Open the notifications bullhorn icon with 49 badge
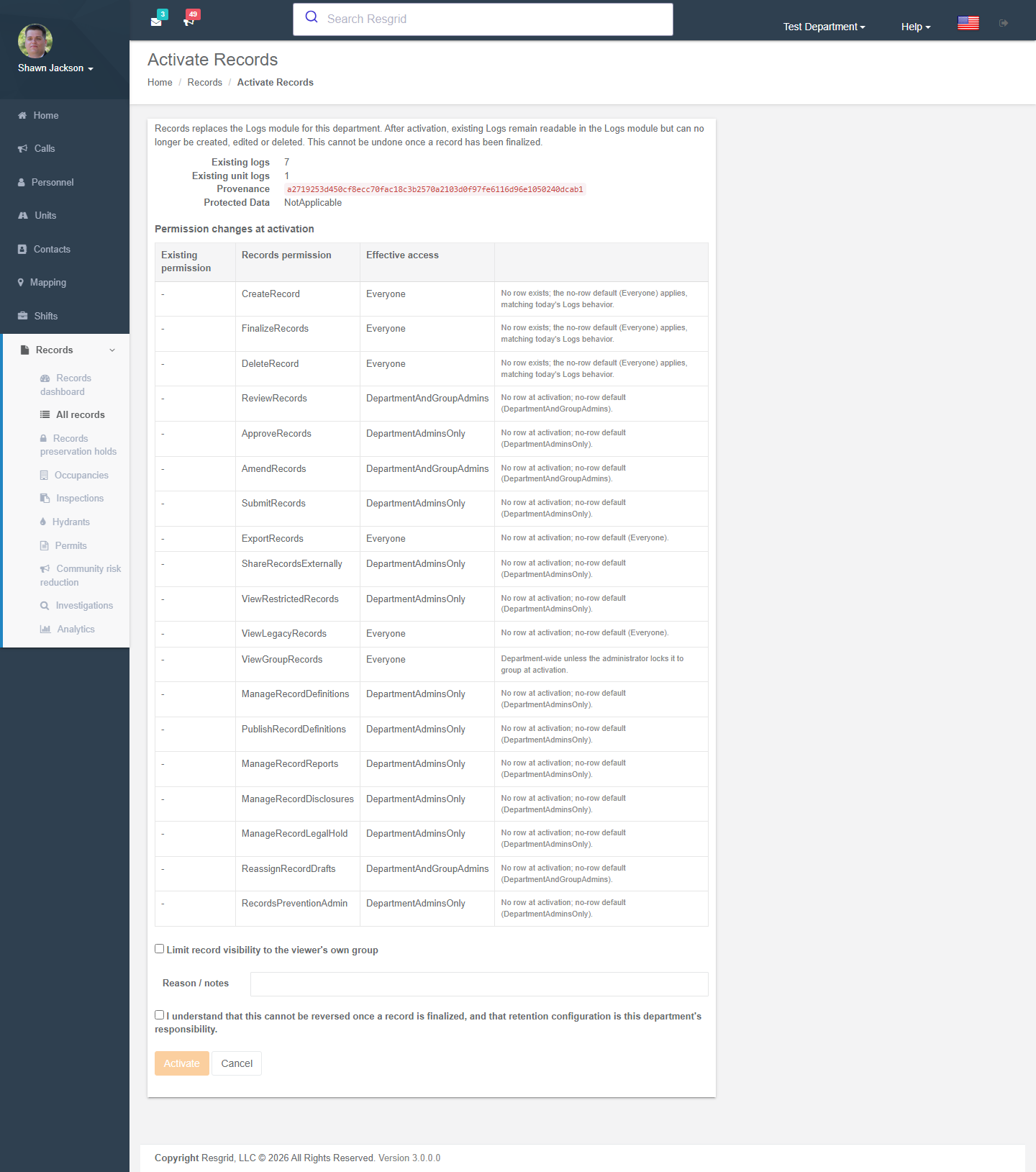1036x1172 pixels. pyautogui.click(x=189, y=22)
